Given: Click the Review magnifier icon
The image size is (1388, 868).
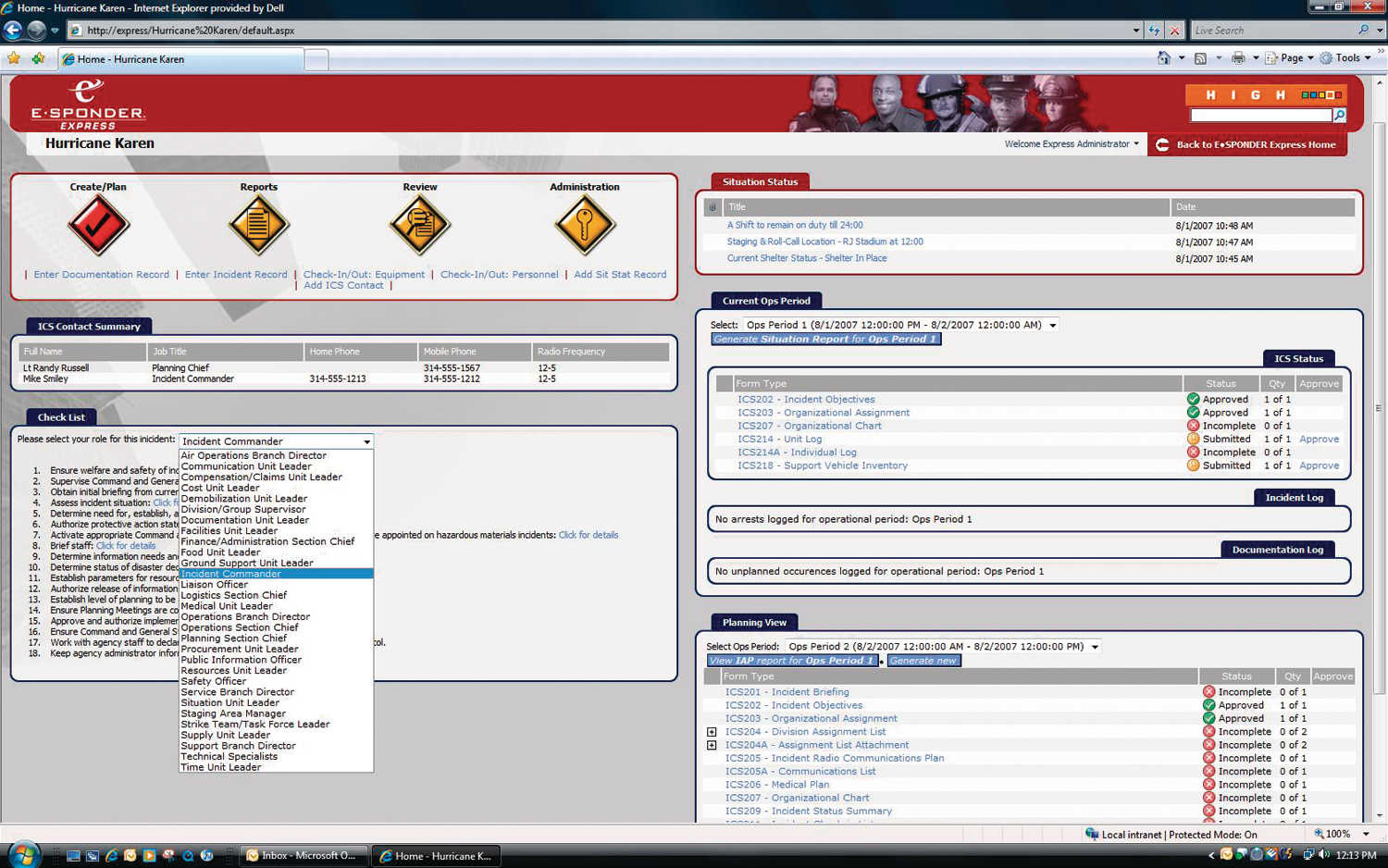Looking at the screenshot, I should (420, 225).
